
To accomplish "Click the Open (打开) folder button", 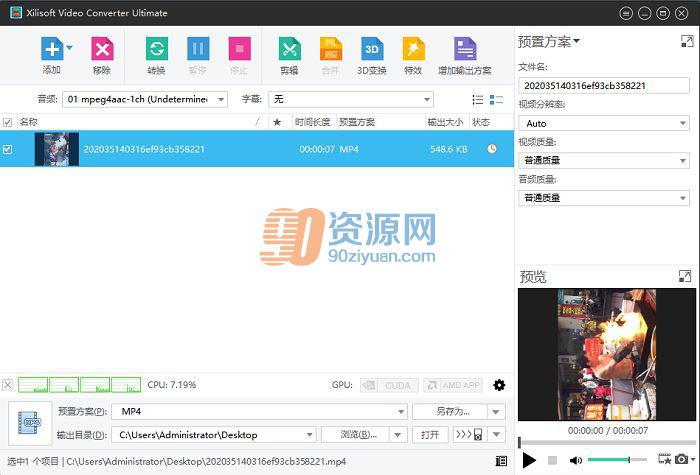I will [430, 434].
